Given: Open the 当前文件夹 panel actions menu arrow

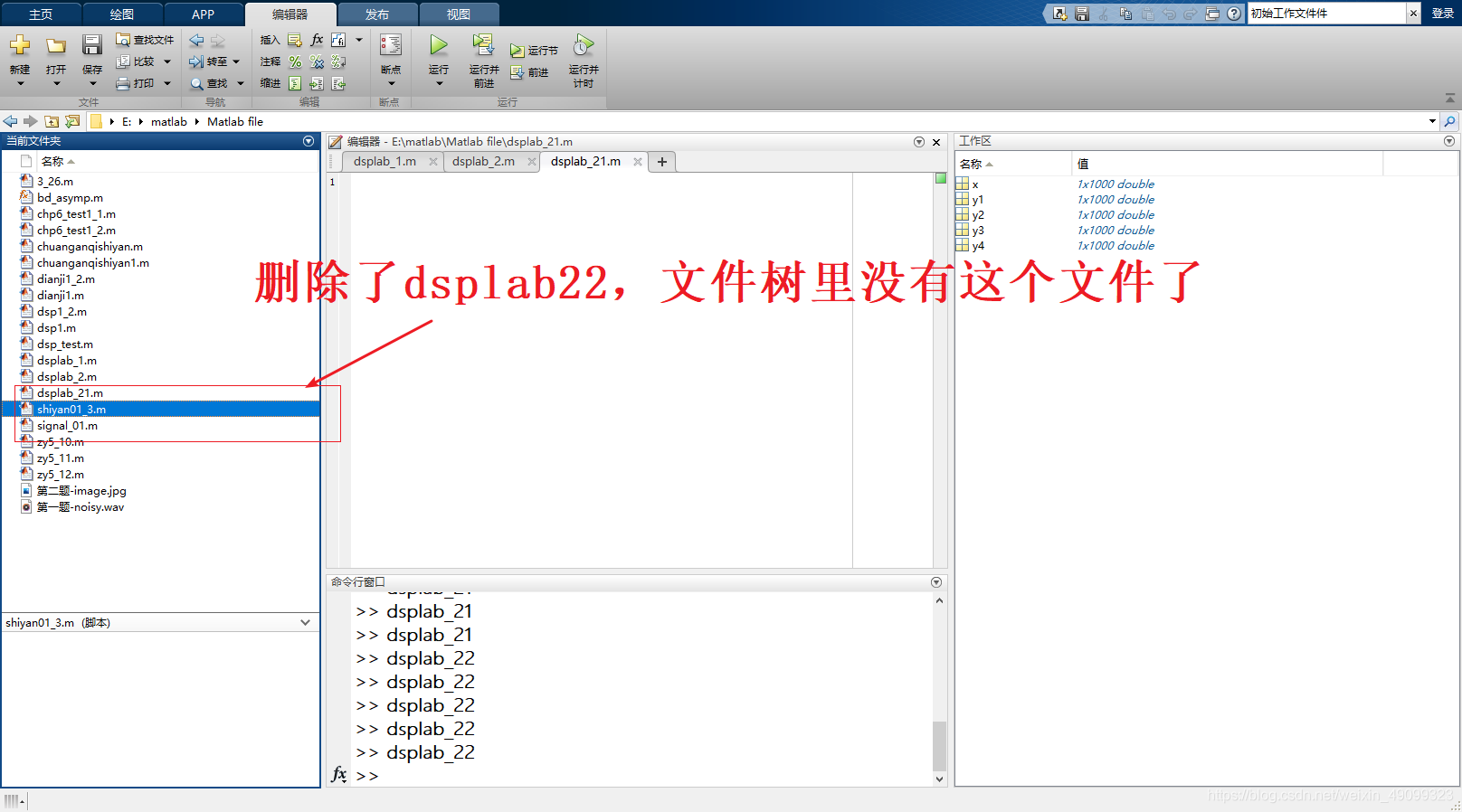Looking at the screenshot, I should (x=309, y=141).
